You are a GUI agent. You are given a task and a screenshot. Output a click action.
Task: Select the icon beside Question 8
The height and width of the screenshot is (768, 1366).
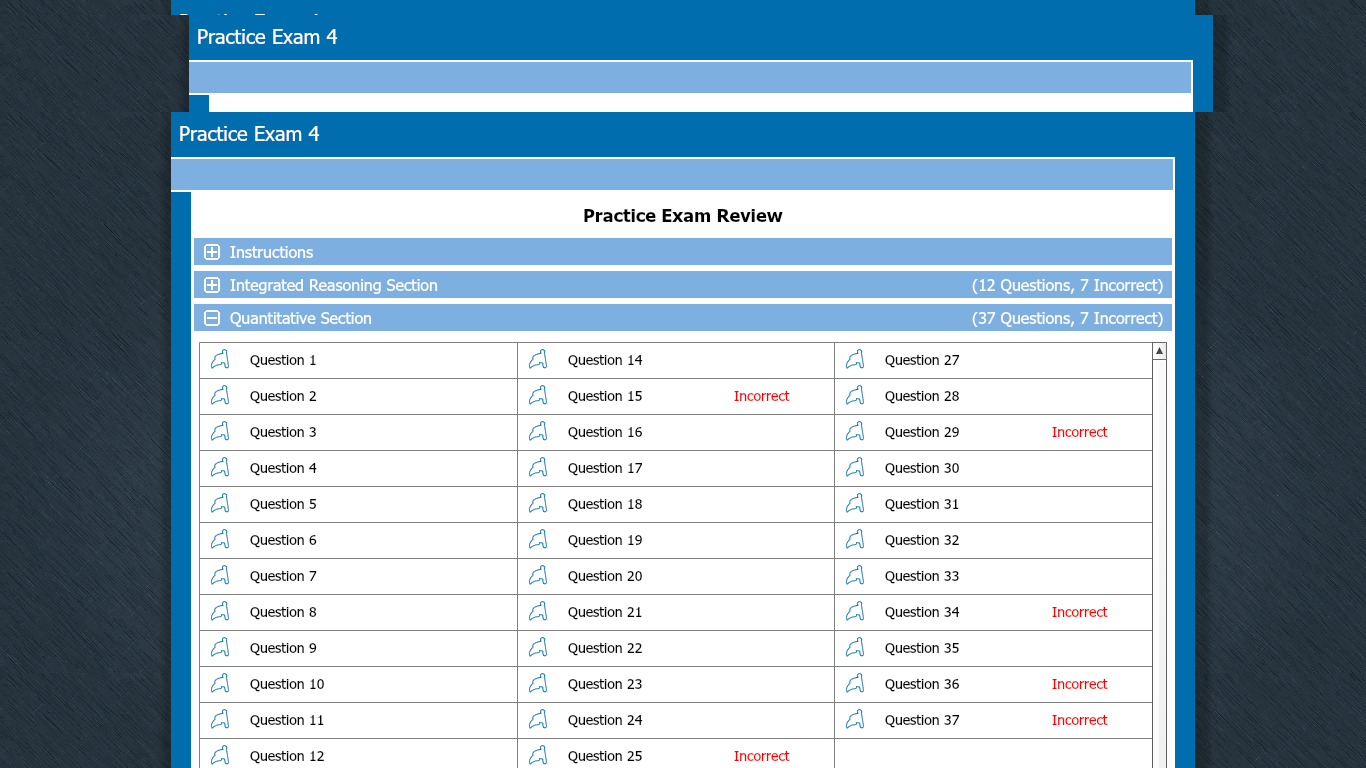[x=220, y=612]
